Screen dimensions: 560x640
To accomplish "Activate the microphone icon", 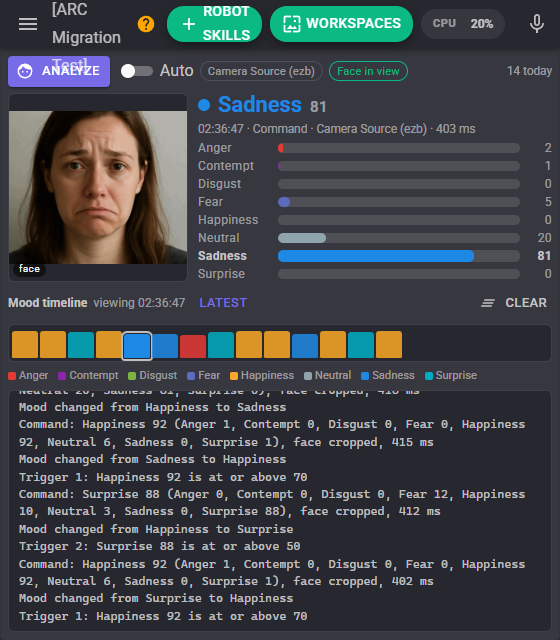I will [536, 24].
